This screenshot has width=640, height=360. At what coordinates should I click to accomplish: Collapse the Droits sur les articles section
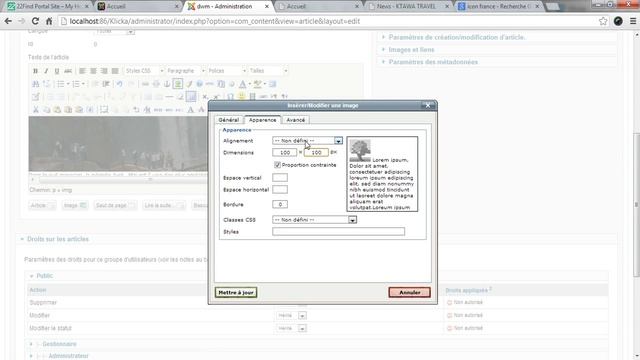[58, 239]
